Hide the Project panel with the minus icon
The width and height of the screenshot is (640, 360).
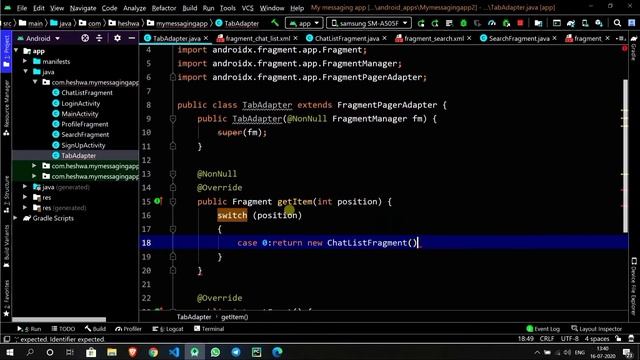[131, 38]
